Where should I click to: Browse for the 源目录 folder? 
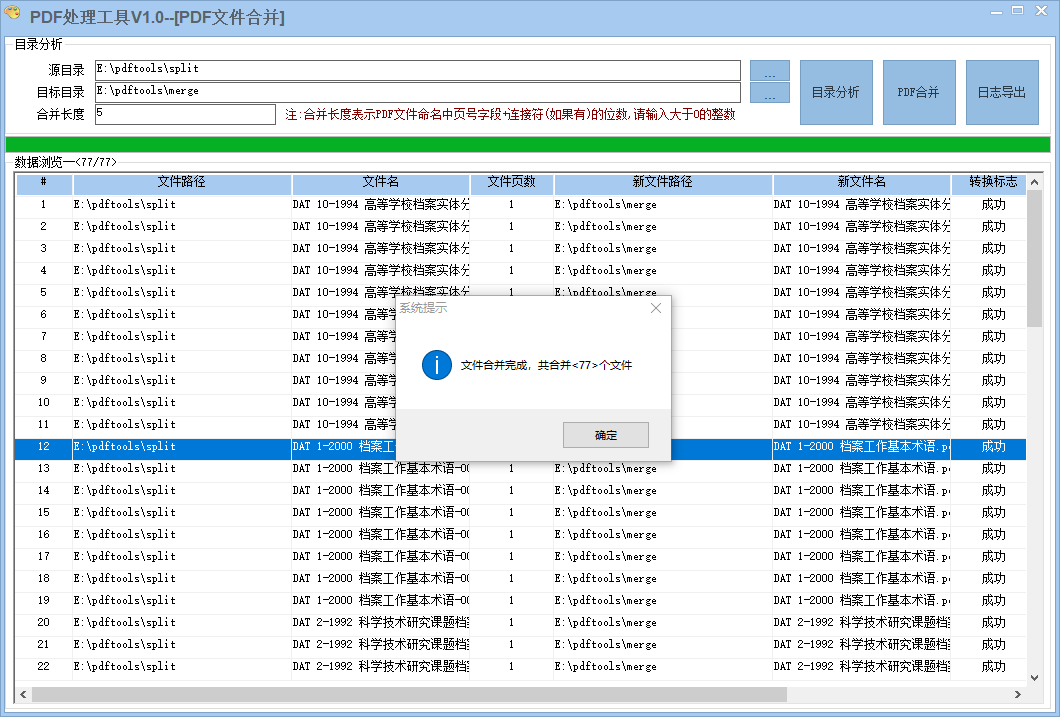point(770,71)
